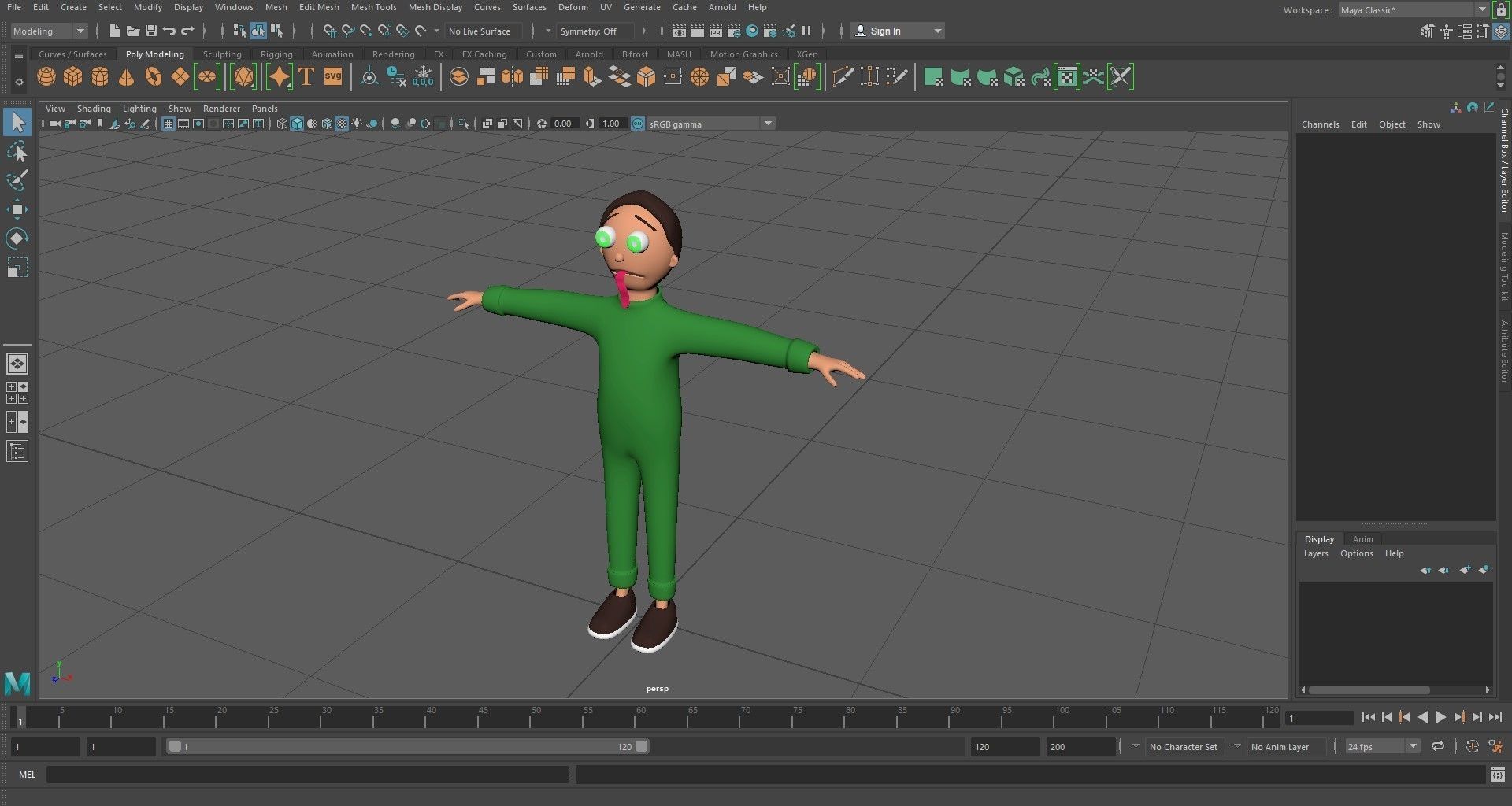Click the Mirror geometry shelf icon
This screenshot has height=806, width=1512.
pos(512,76)
